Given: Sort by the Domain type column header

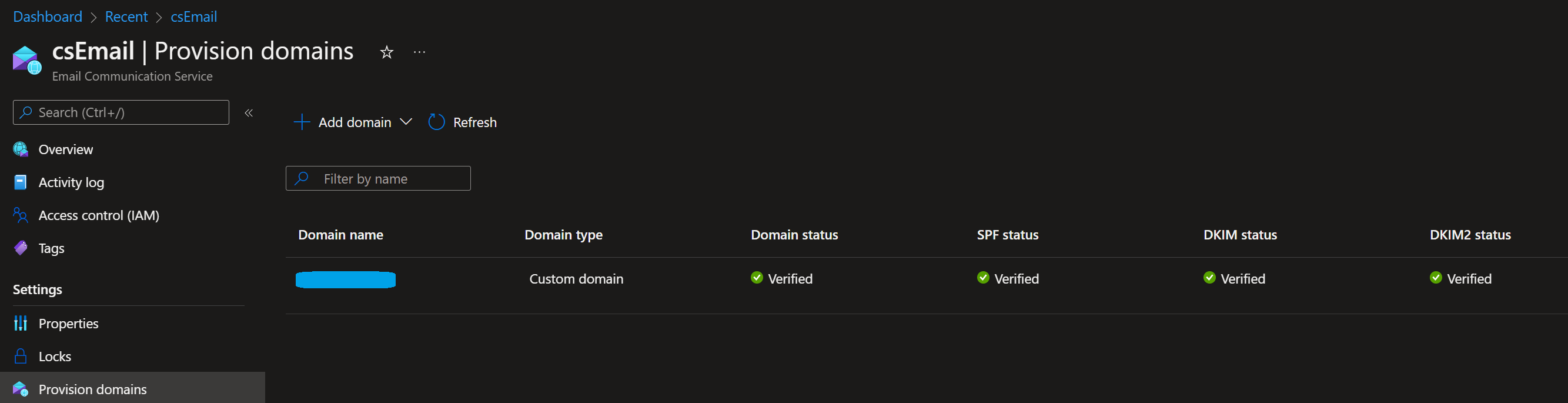Looking at the screenshot, I should 564,235.
